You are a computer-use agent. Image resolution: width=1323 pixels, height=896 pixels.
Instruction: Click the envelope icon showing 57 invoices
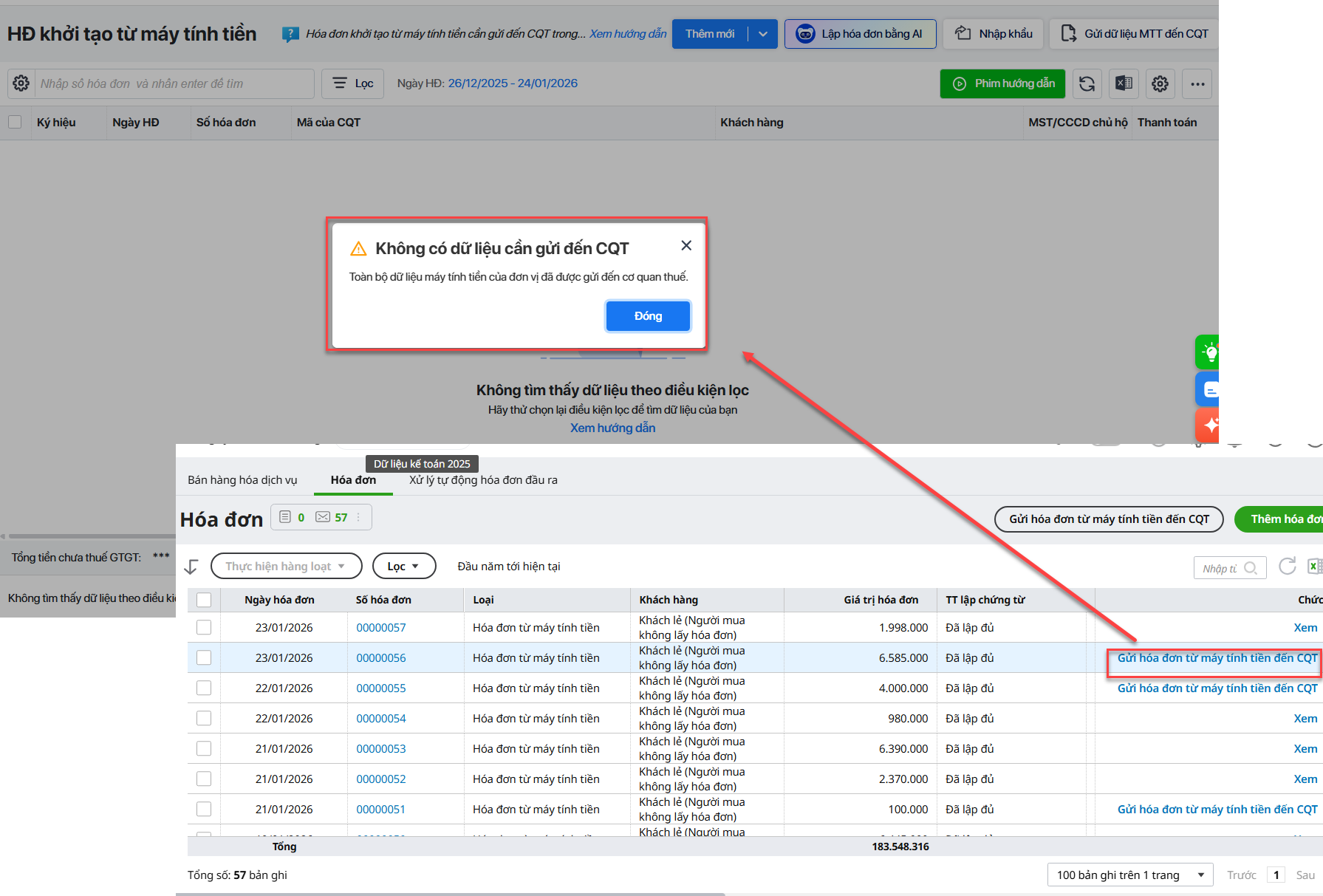click(323, 517)
